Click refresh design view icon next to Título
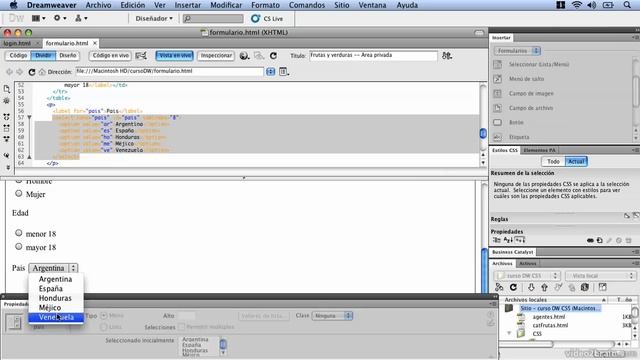This screenshot has width=640, height=360. click(273, 56)
